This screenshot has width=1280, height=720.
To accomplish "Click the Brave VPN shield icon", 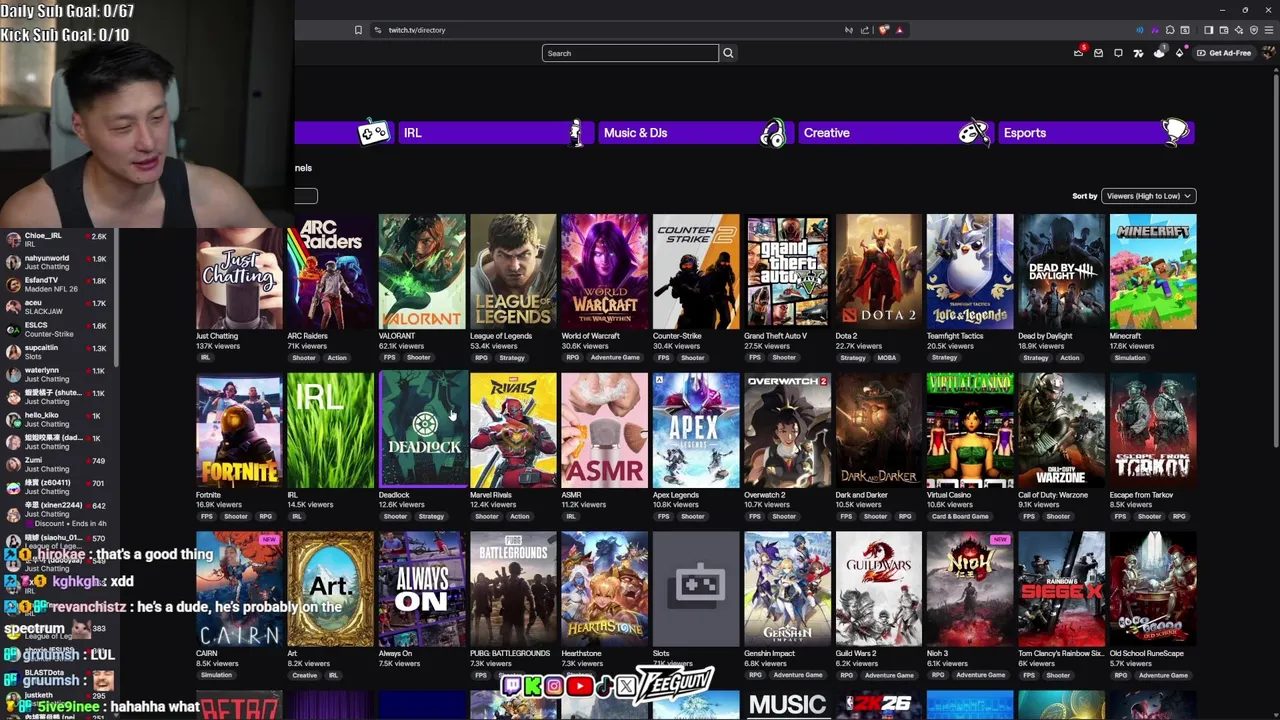I will coord(1254,30).
